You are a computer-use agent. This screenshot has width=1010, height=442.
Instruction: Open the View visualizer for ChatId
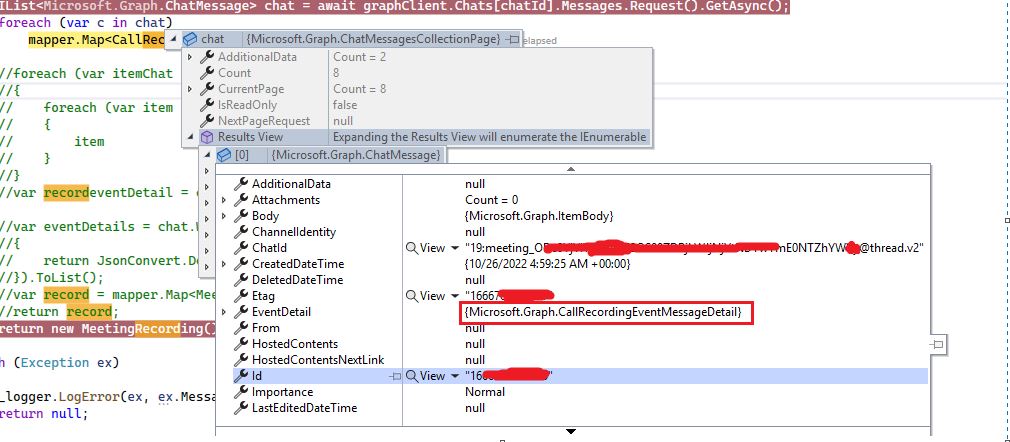(425, 248)
